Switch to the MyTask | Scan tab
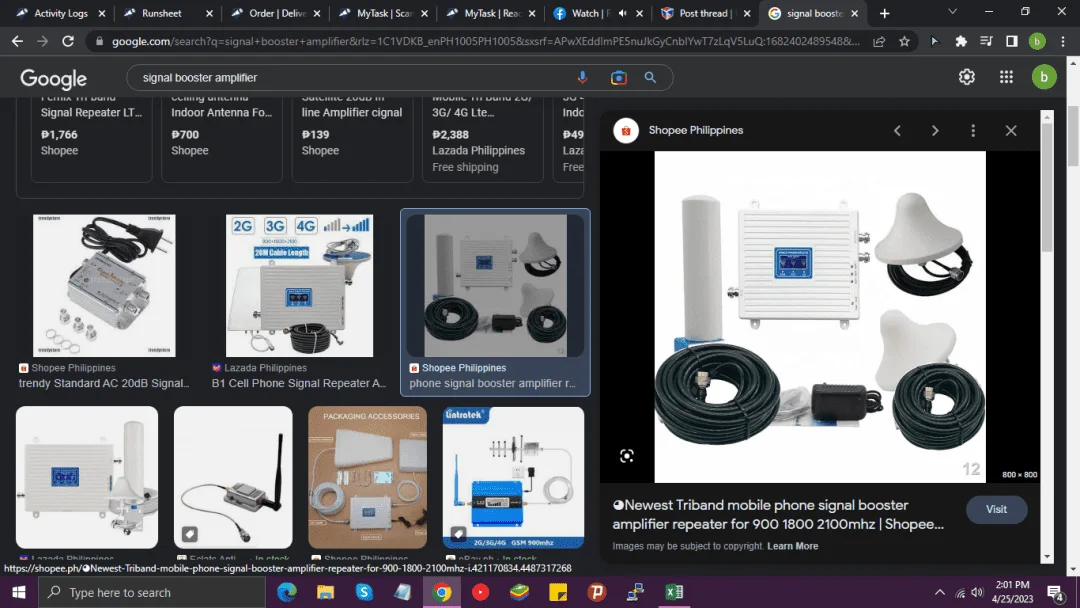1080x608 pixels. pyautogui.click(x=383, y=13)
